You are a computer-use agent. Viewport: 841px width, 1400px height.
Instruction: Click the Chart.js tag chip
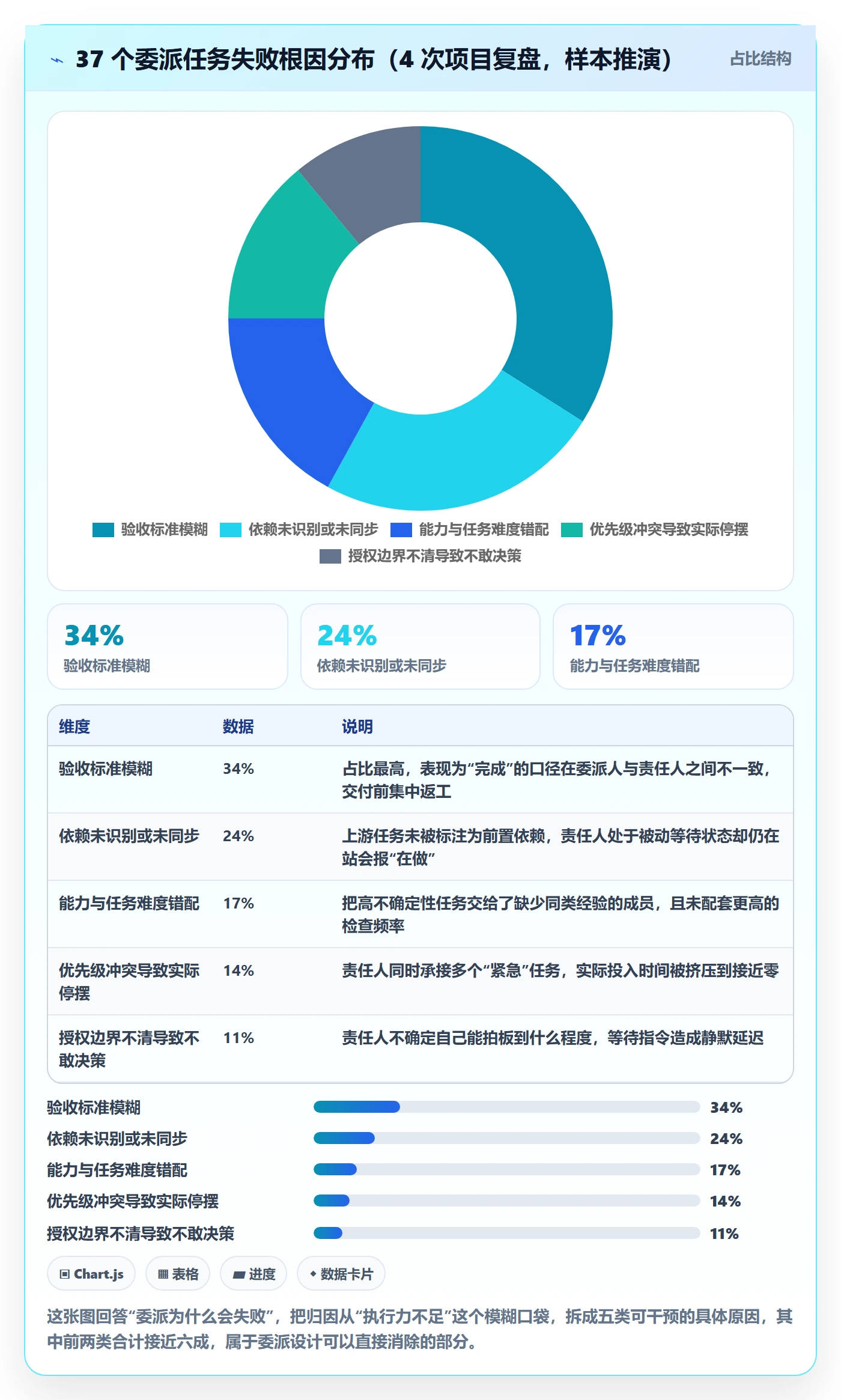point(91,1274)
